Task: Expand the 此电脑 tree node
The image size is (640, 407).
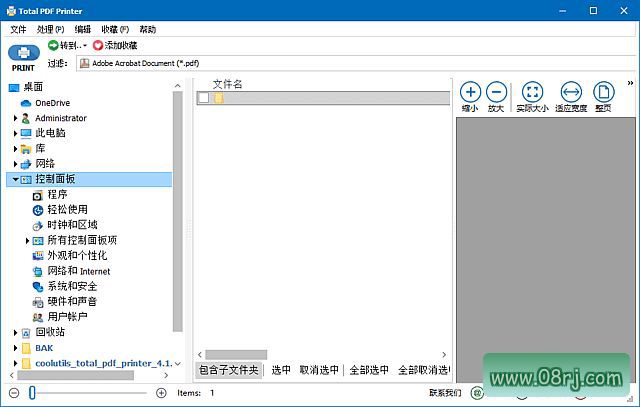Action: pyautogui.click(x=15, y=133)
